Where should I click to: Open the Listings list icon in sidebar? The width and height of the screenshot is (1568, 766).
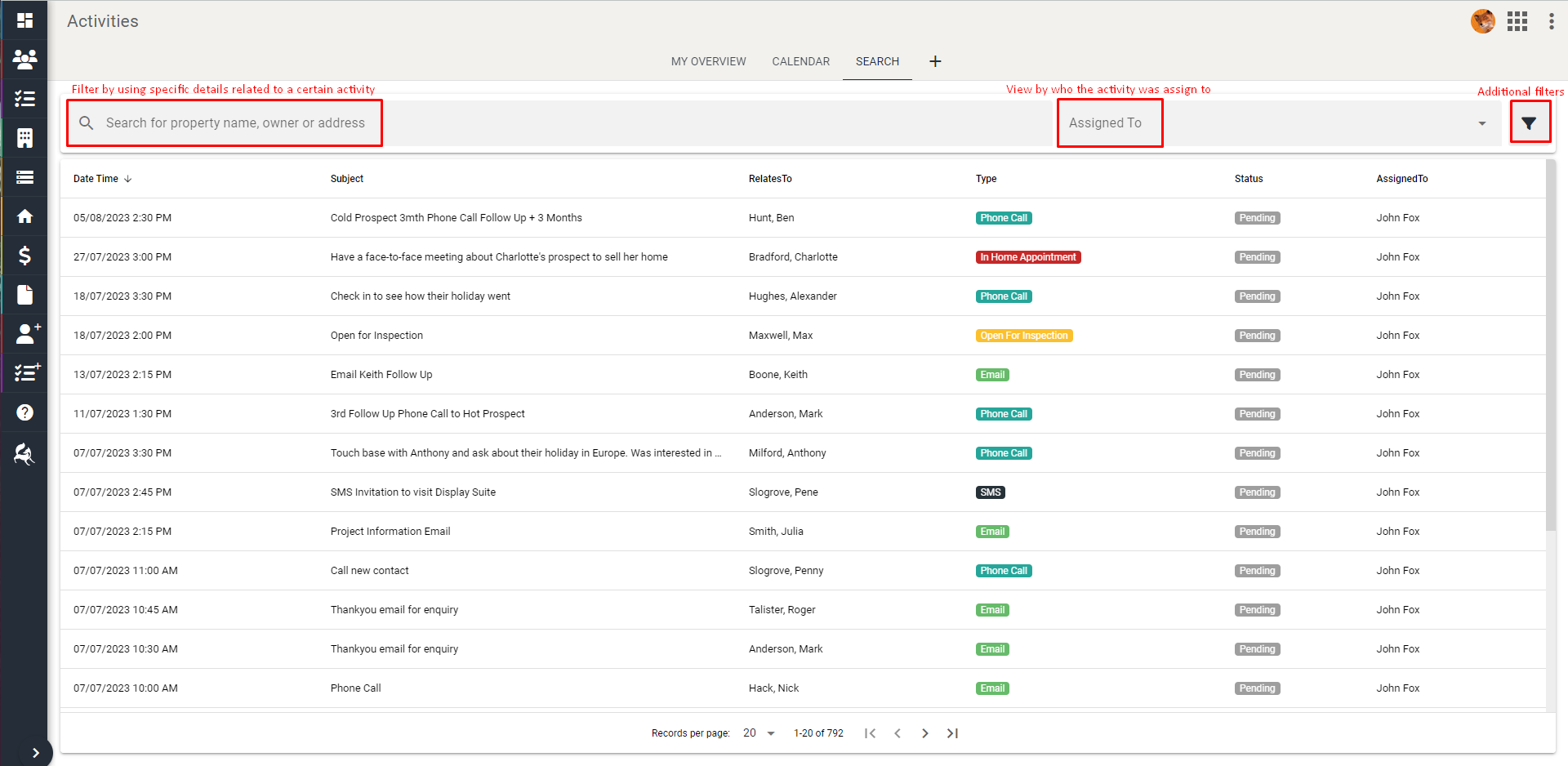point(24,176)
